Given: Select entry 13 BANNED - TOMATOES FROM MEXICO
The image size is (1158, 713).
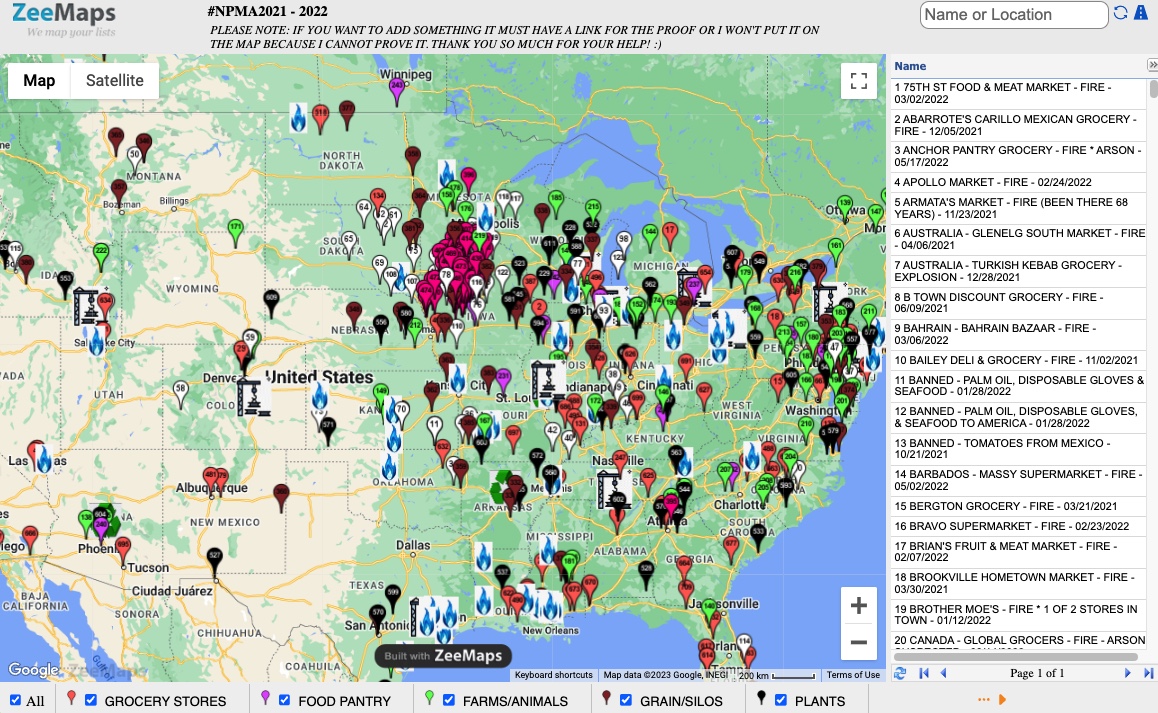Looking at the screenshot, I should (x=1019, y=448).
